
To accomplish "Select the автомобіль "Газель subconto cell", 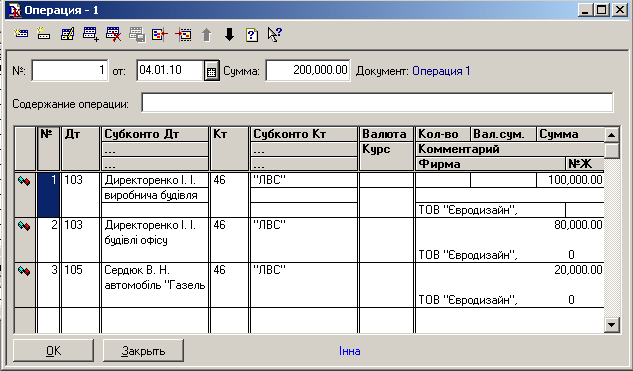I will click(155, 285).
